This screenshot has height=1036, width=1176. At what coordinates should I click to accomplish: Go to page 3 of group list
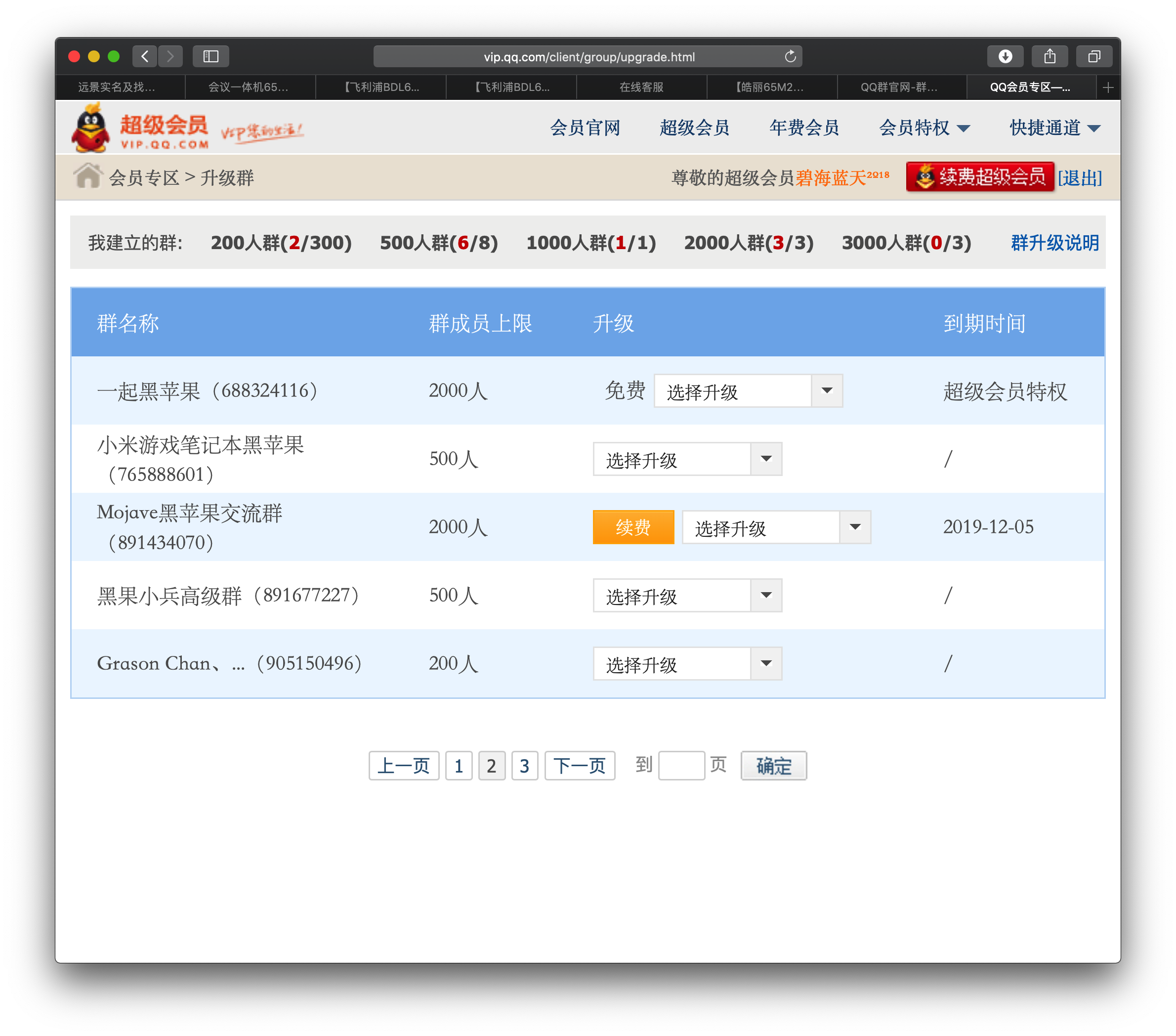point(524,766)
